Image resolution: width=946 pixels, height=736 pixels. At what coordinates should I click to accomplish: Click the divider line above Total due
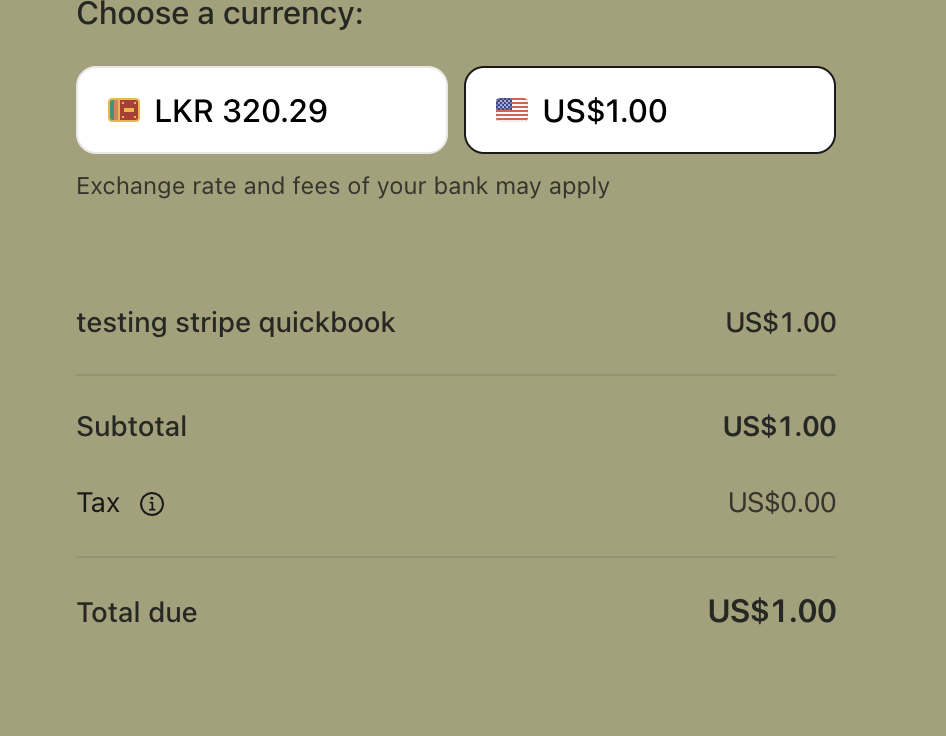pos(456,557)
